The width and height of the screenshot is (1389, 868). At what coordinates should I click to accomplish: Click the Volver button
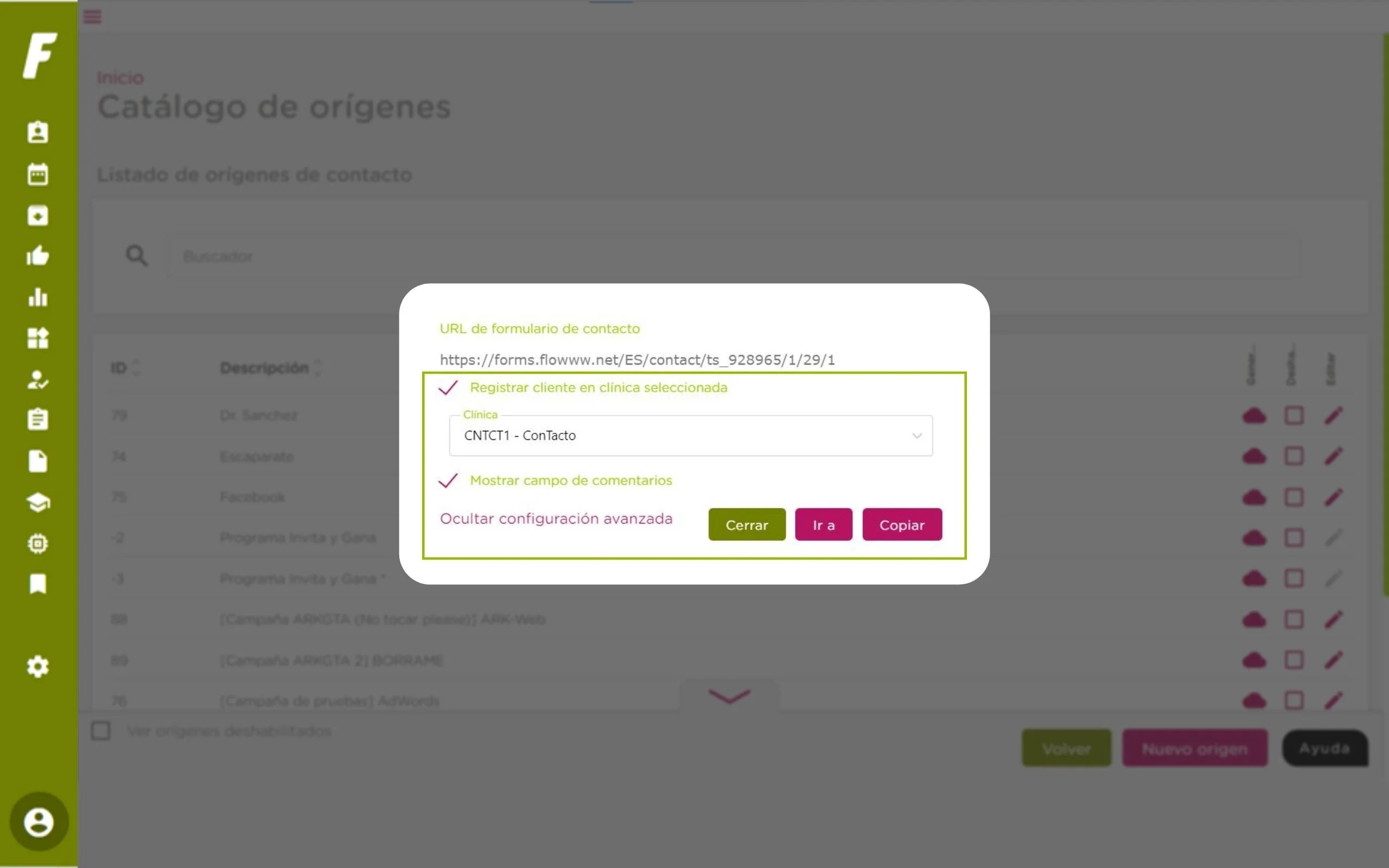[1066, 749]
